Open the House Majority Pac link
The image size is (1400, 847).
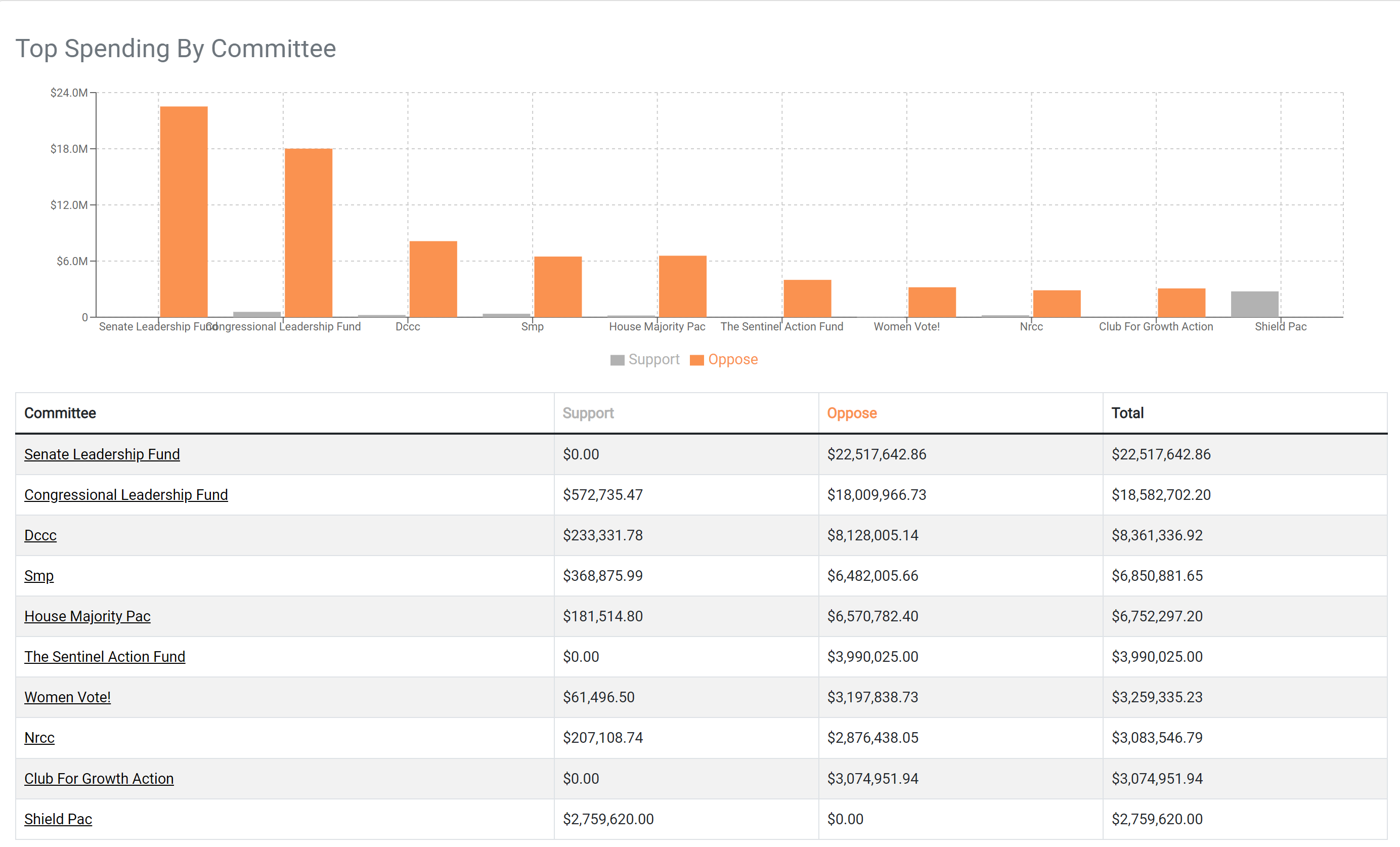[x=88, y=616]
